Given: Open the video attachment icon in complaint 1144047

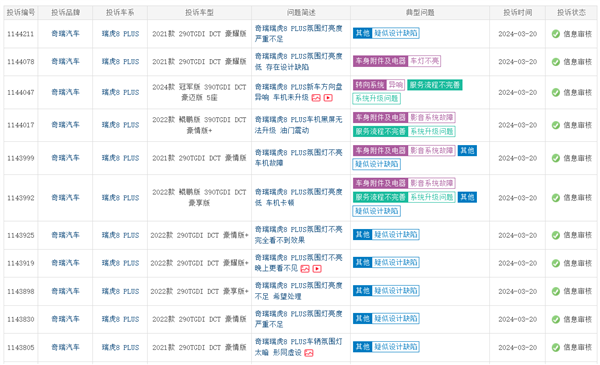Looking at the screenshot, I should click(x=328, y=98).
